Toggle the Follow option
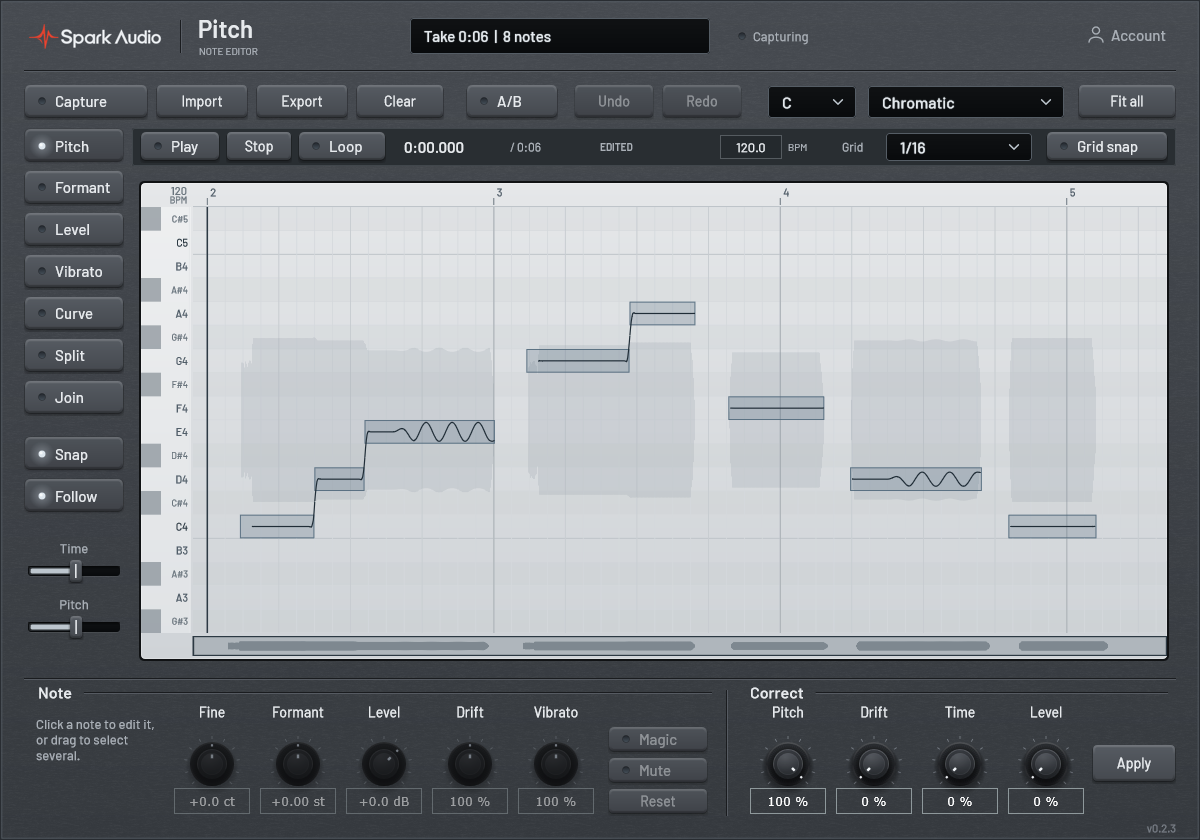 pyautogui.click(x=74, y=497)
